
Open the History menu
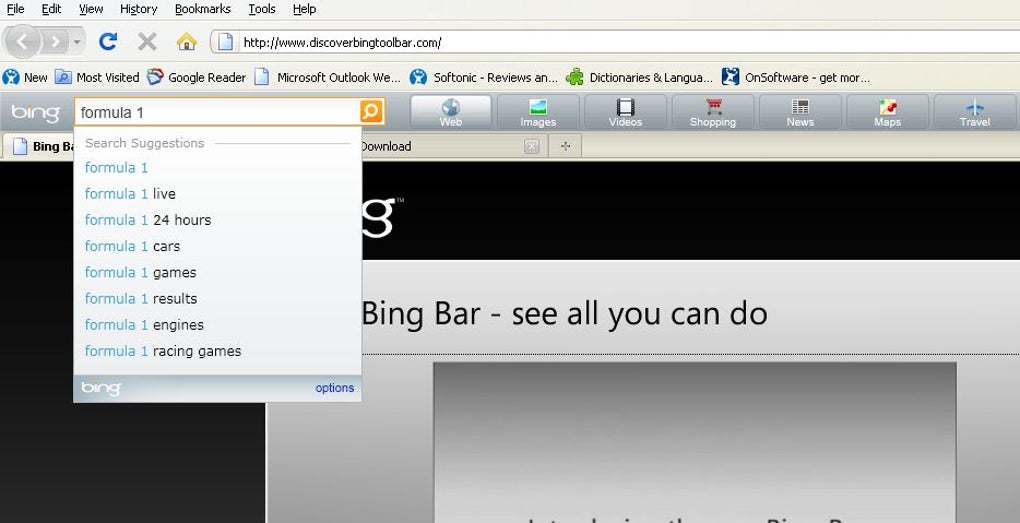(139, 9)
